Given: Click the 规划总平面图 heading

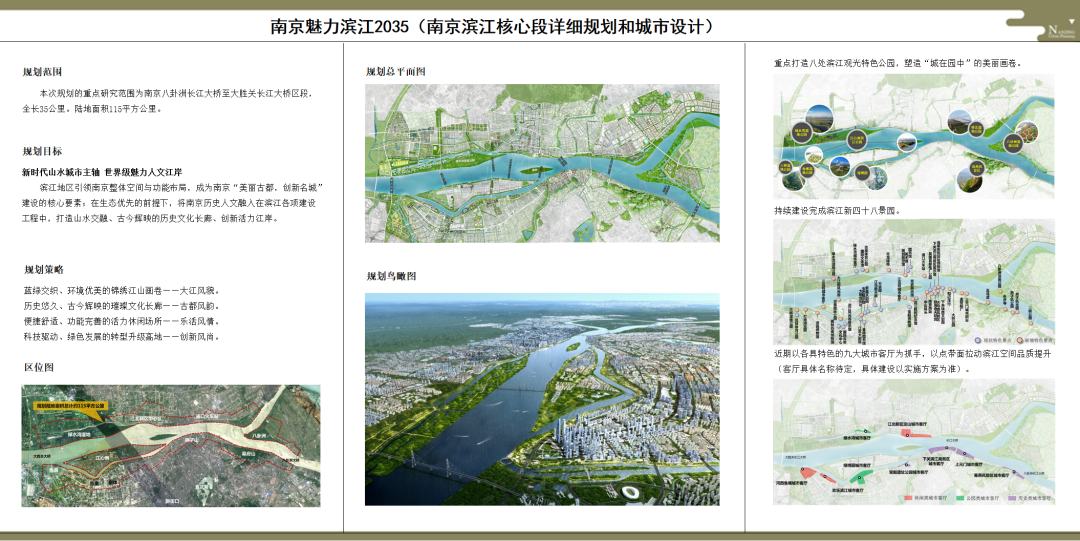Looking at the screenshot, I should 396,72.
